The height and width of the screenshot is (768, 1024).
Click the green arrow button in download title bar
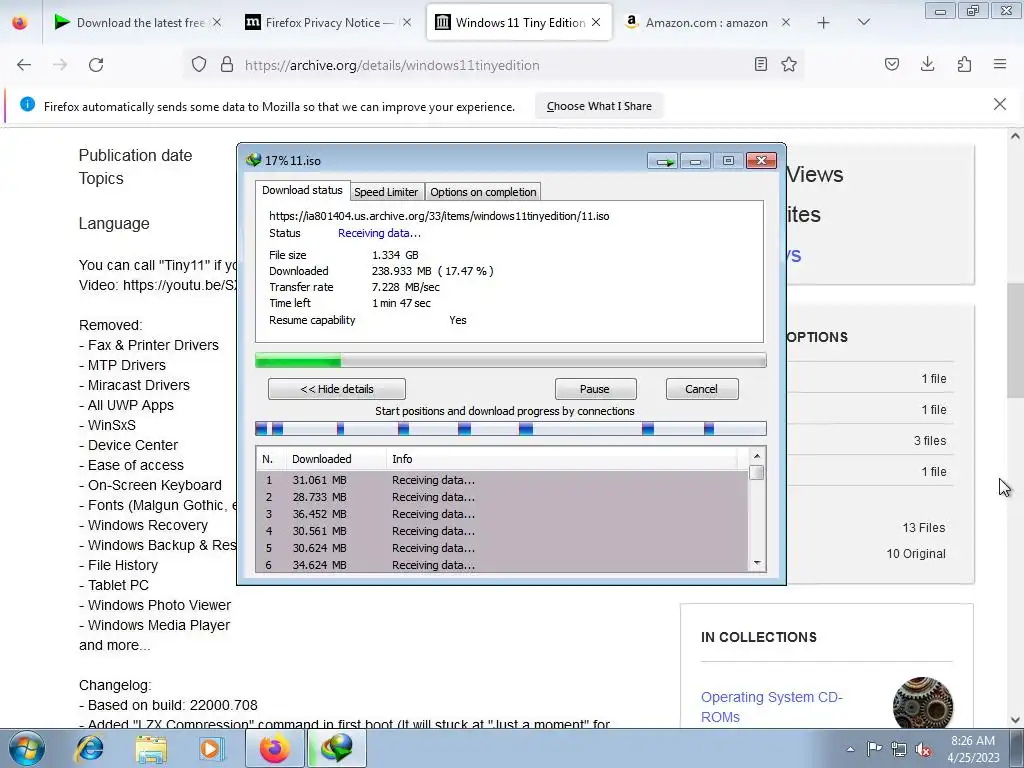click(663, 161)
